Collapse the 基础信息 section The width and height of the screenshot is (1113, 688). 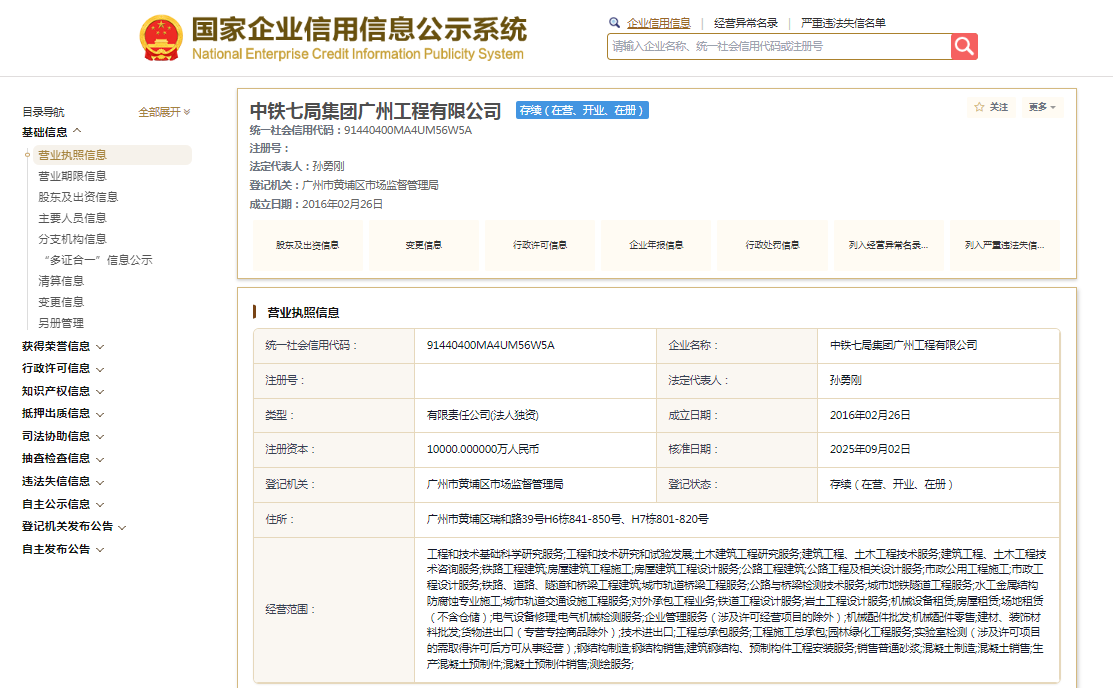pos(52,132)
